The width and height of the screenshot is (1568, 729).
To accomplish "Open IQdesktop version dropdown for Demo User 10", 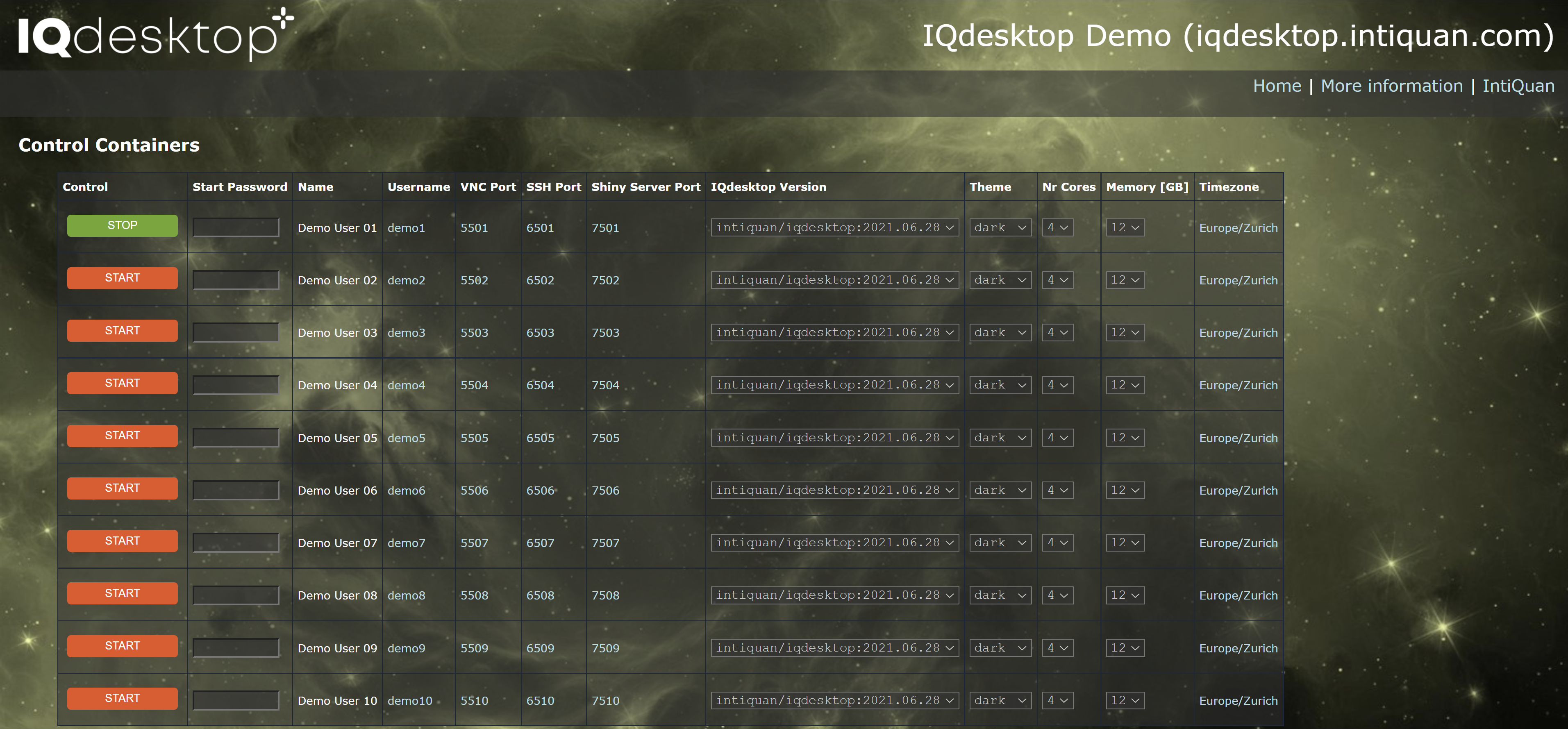I will 834,700.
